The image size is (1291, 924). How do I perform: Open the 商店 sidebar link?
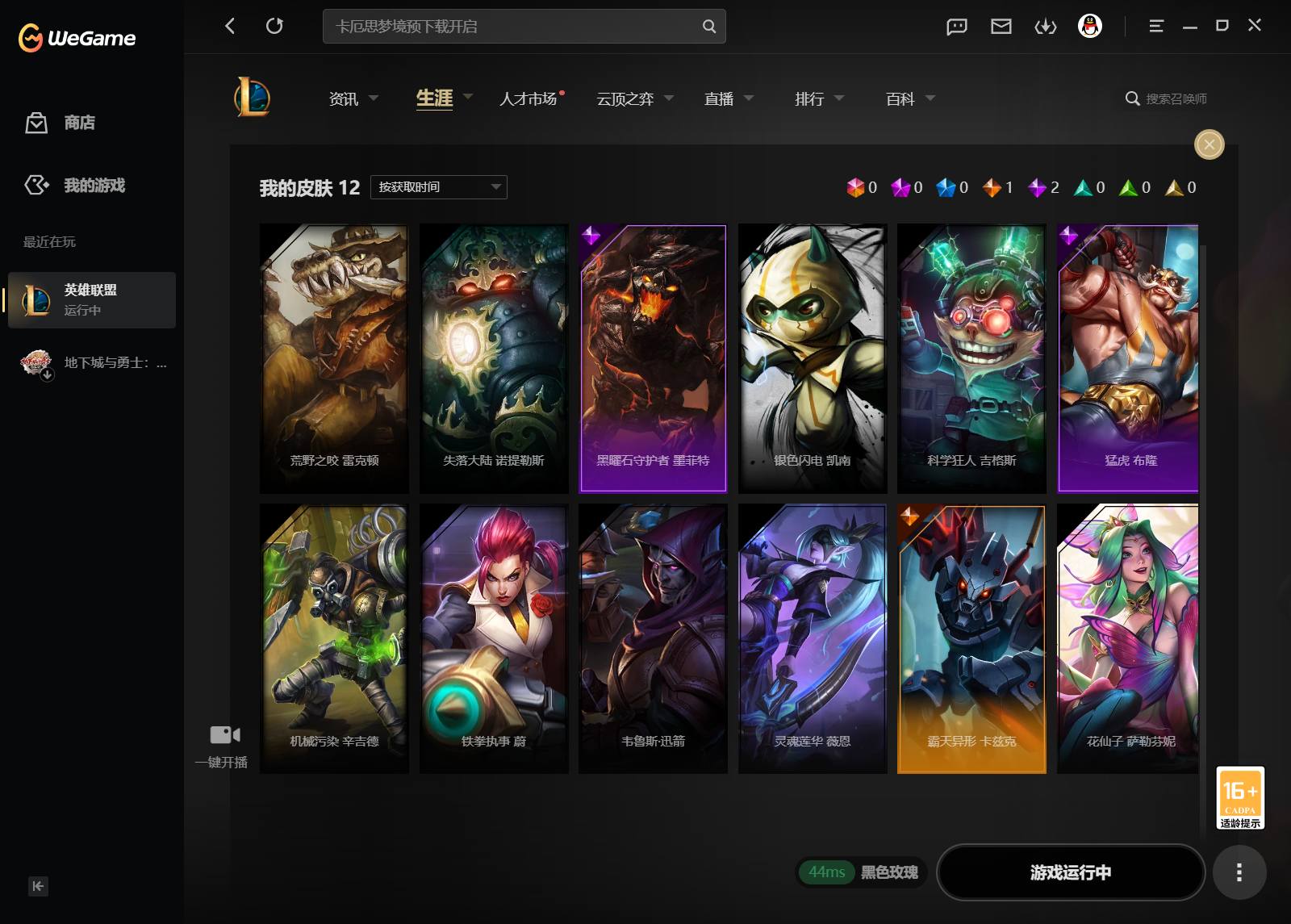click(80, 123)
